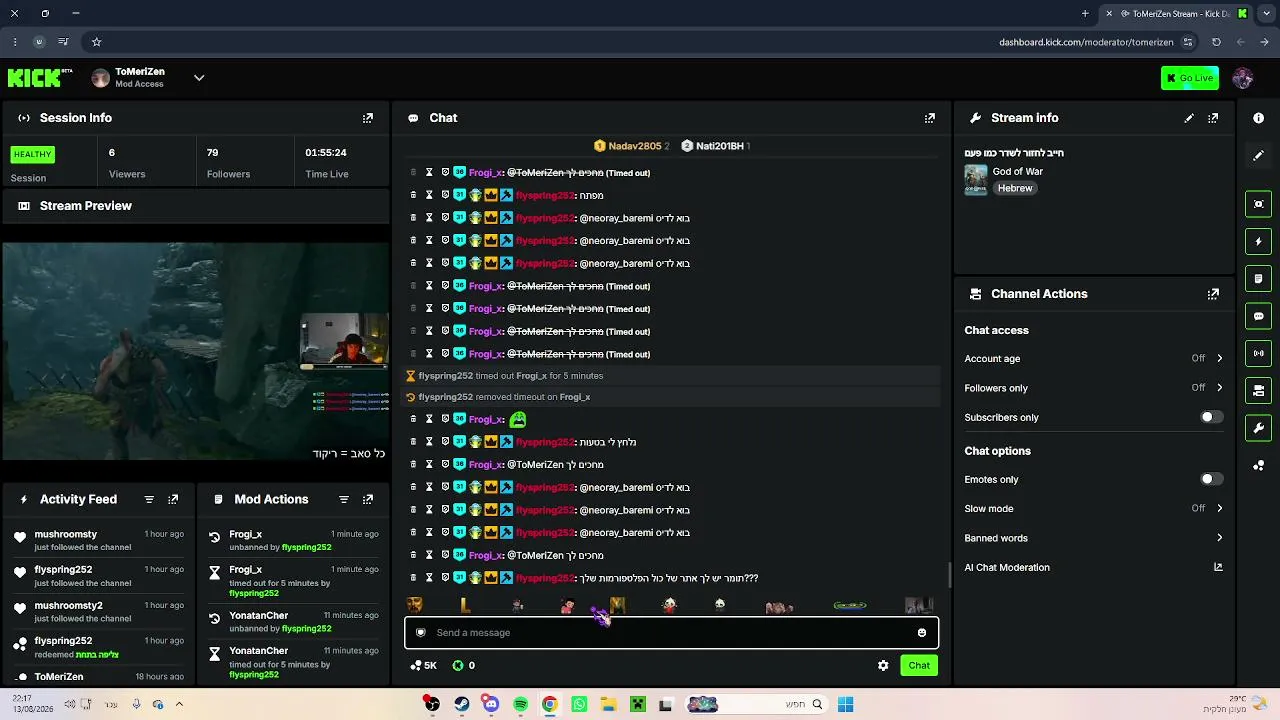Open Steam from the taskbar
The height and width of the screenshot is (720, 1280).
461,704
